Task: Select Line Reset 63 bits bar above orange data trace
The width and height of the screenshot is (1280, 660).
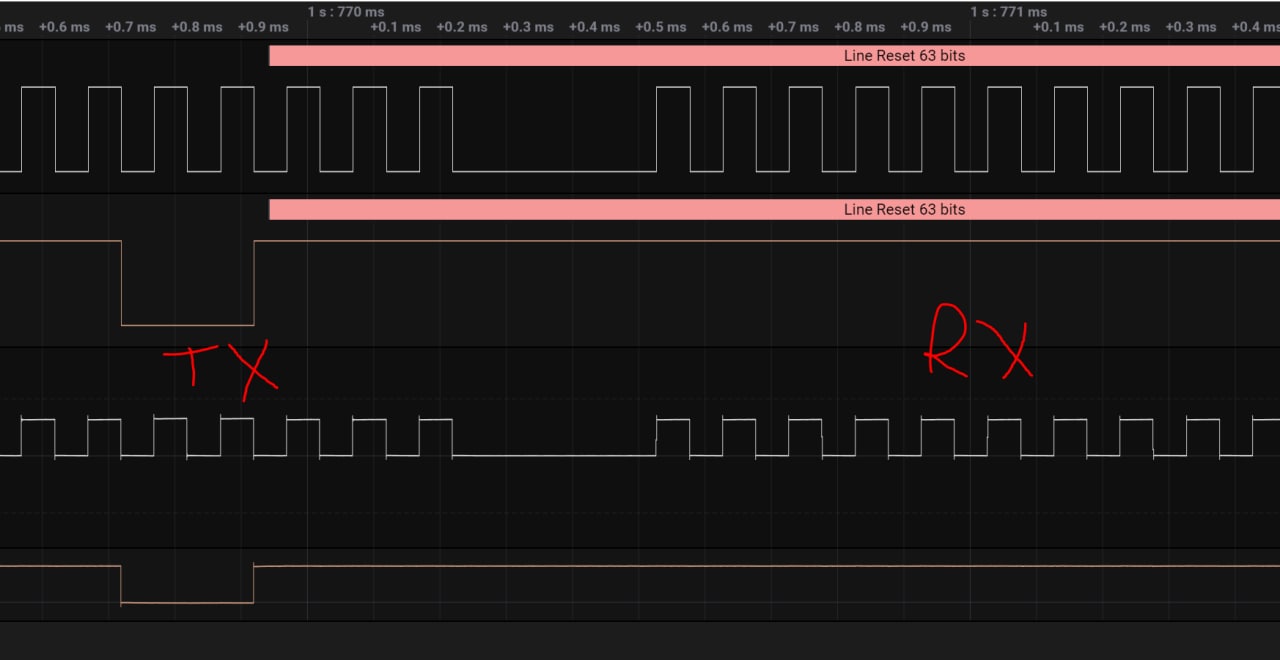Action: [774, 210]
